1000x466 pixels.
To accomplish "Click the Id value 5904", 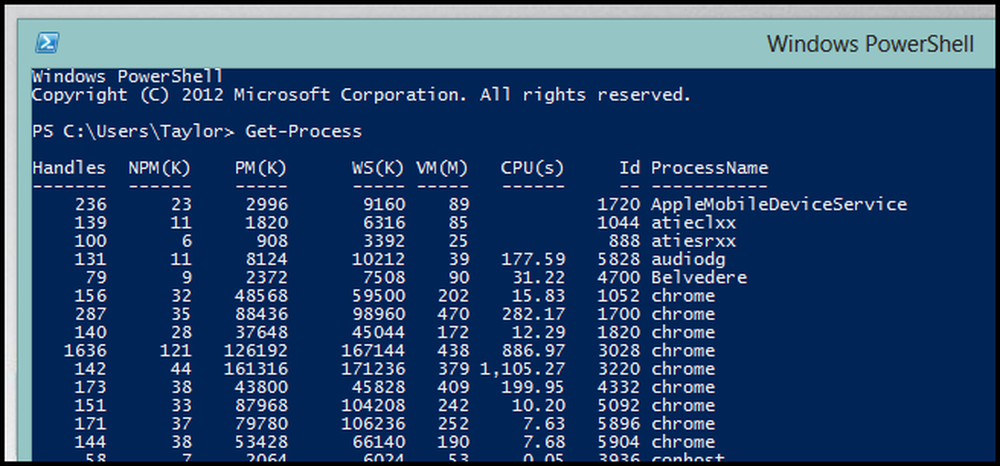I will pos(618,442).
